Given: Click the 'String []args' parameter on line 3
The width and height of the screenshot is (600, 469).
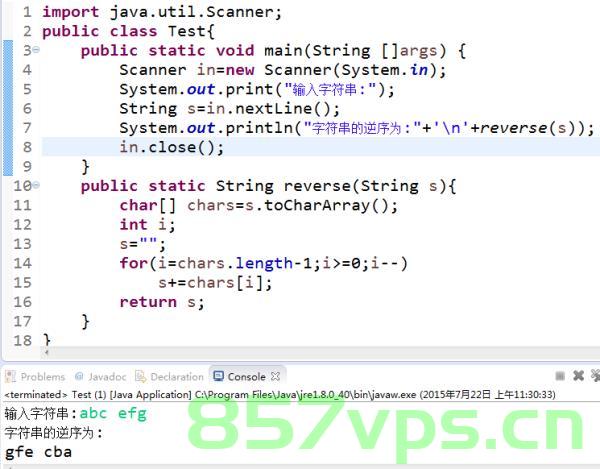Looking at the screenshot, I should click(375, 50).
